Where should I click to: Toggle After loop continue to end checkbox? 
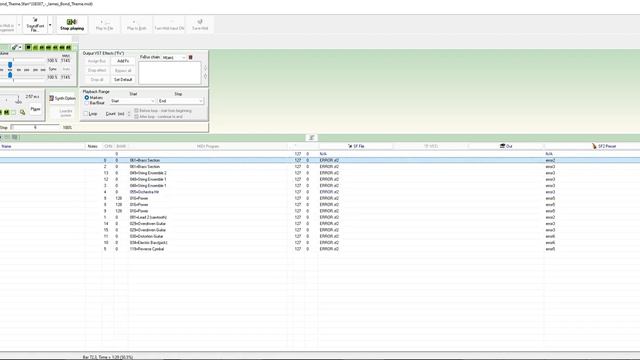(136, 117)
